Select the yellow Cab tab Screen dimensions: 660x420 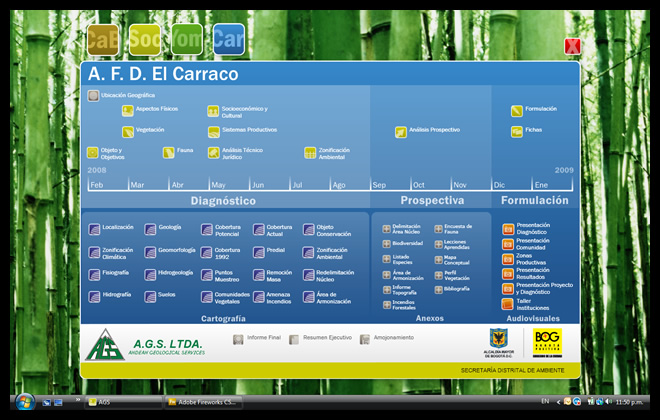tap(103, 39)
